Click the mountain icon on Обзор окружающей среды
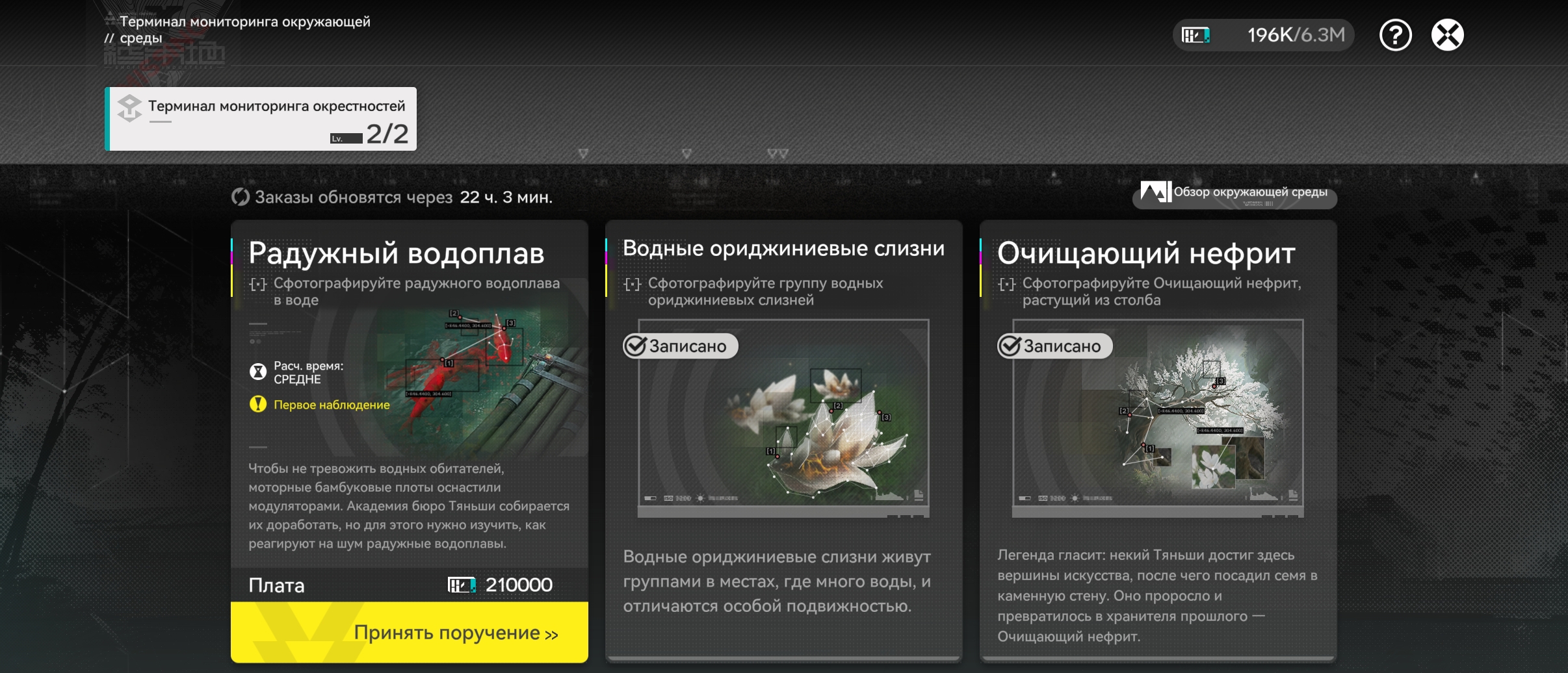 click(x=1155, y=192)
